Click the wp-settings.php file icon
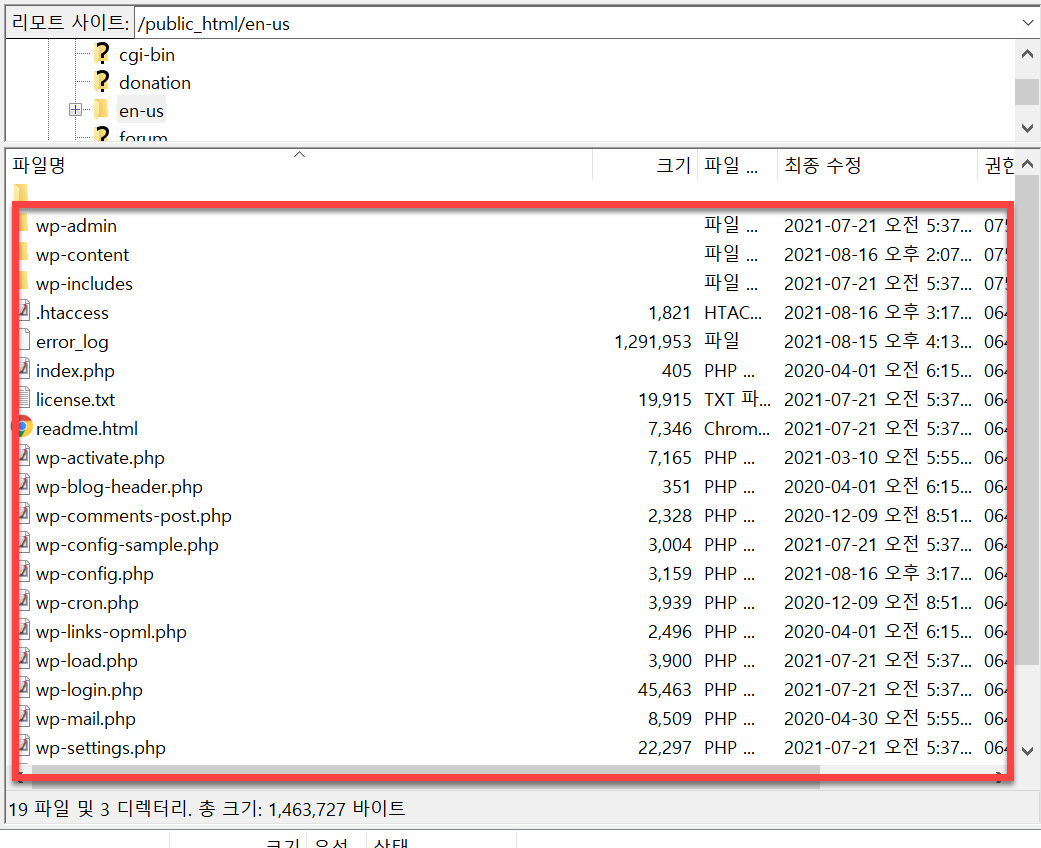The height and width of the screenshot is (848, 1041). (x=24, y=746)
